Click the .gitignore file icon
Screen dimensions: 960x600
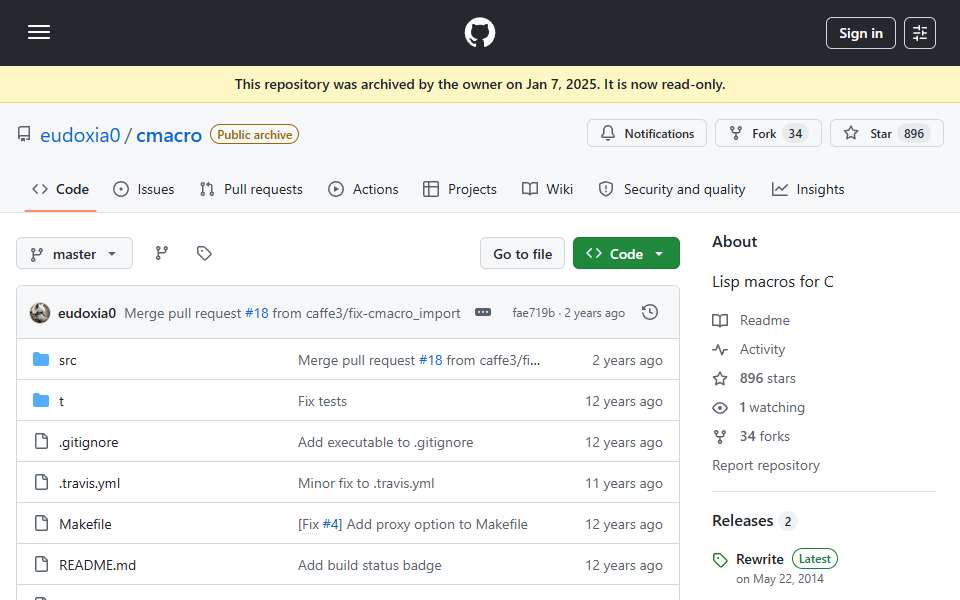point(41,441)
